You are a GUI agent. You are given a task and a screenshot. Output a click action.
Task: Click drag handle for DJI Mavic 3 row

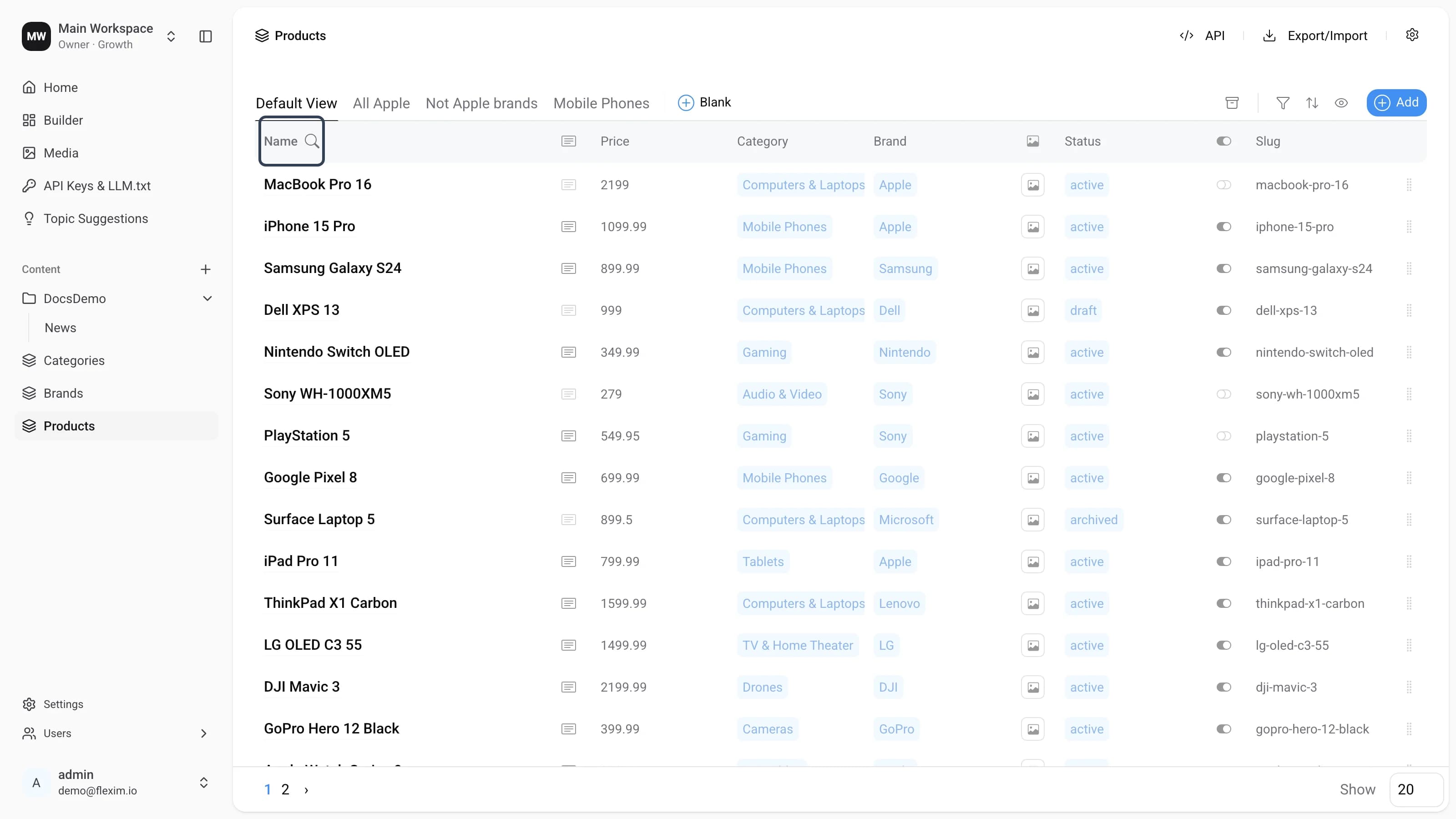click(x=1409, y=687)
